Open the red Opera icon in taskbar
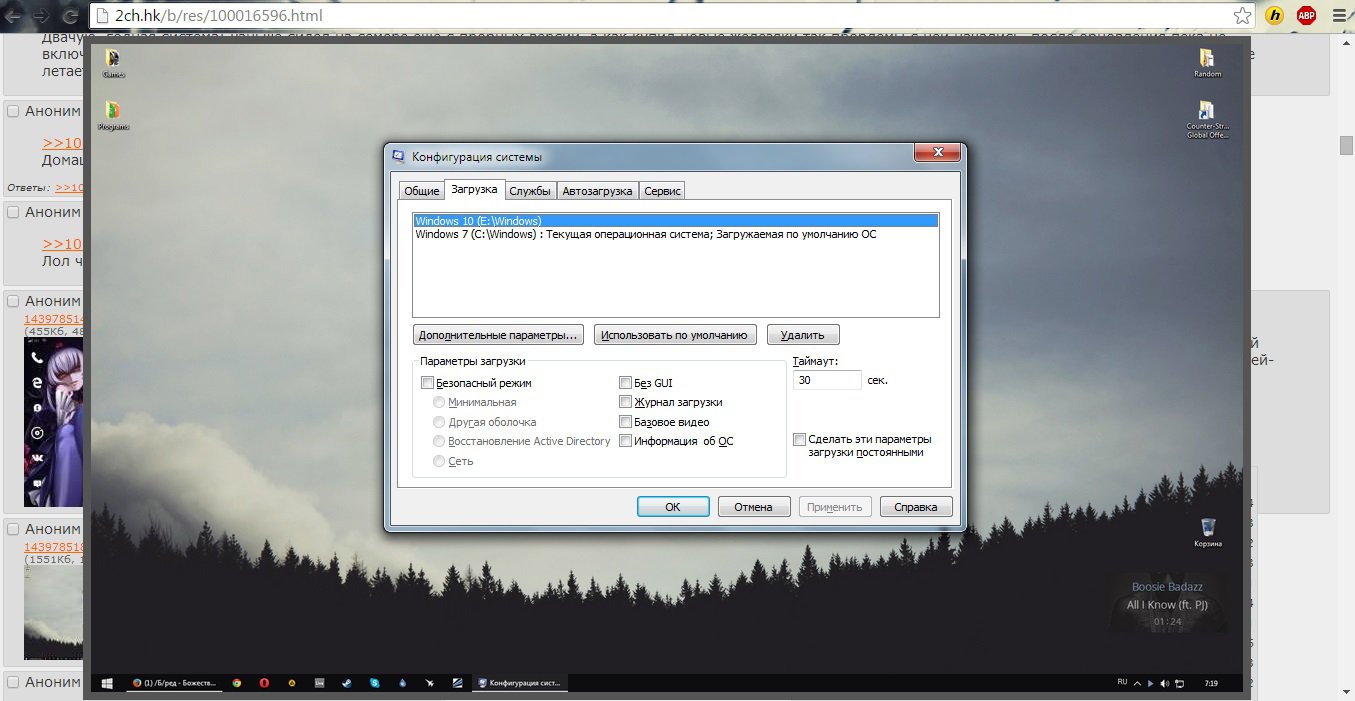The height and width of the screenshot is (701, 1355). pyautogui.click(x=264, y=684)
